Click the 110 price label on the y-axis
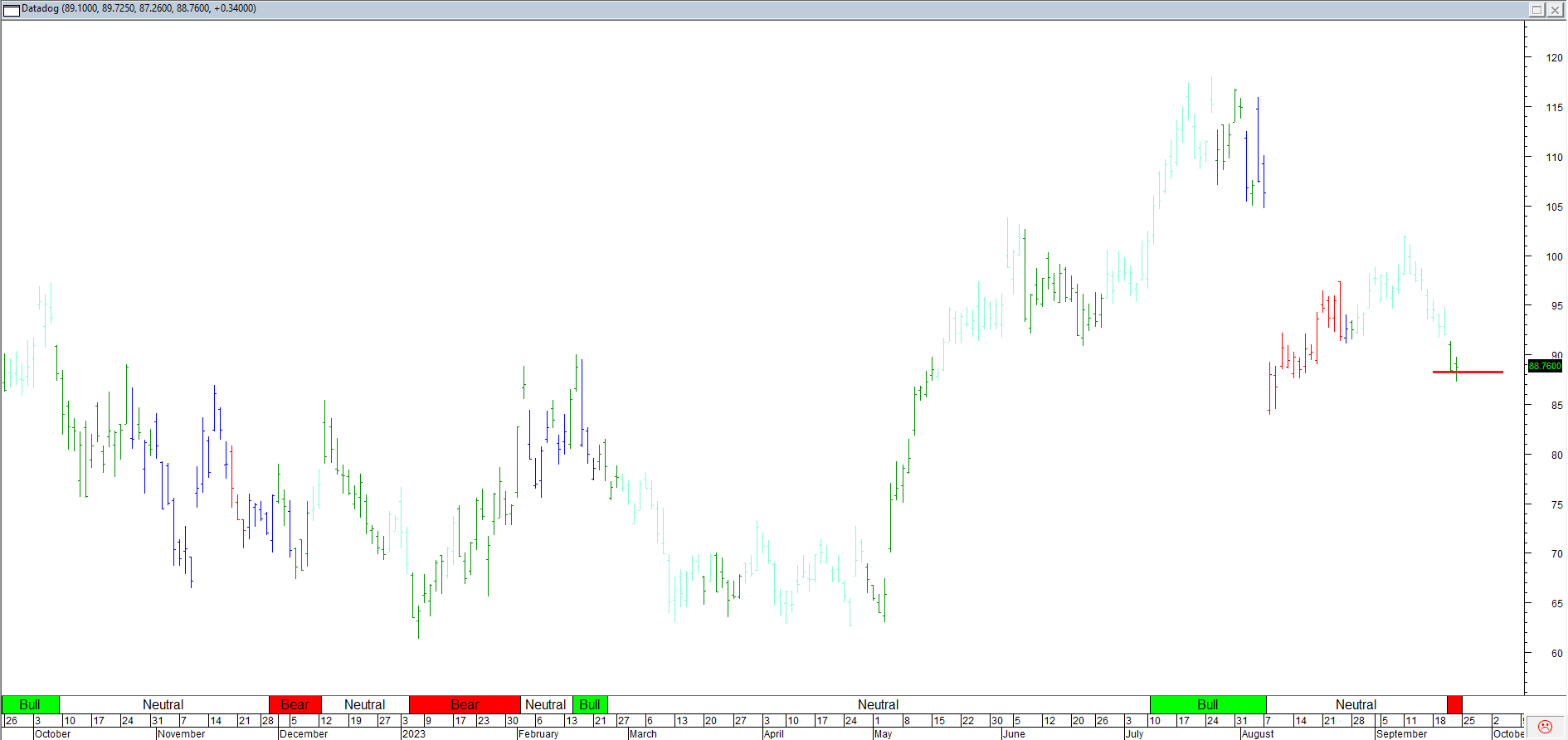Screen dimensions: 1568x740 point(1554,157)
